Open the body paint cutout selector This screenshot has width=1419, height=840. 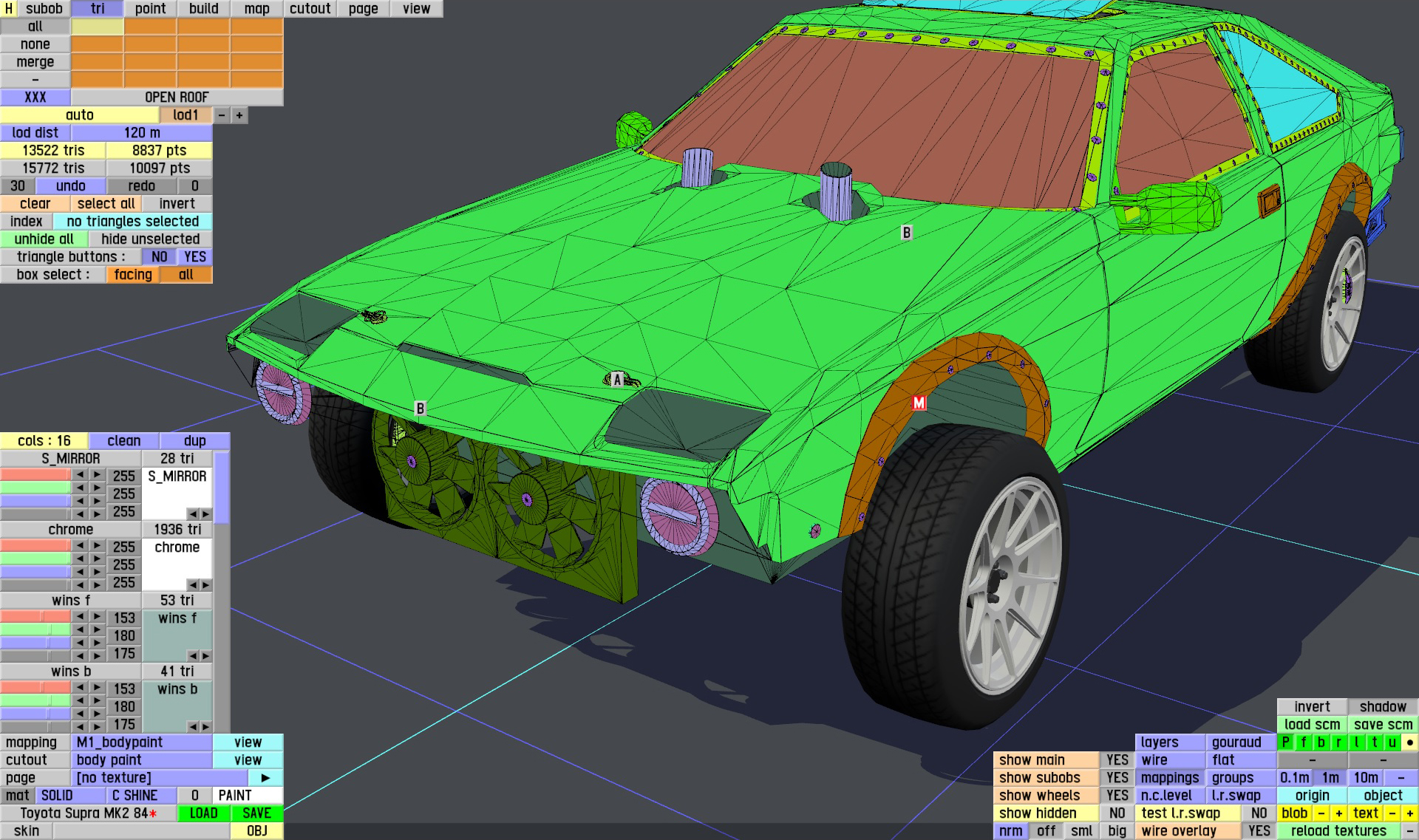click(x=142, y=760)
